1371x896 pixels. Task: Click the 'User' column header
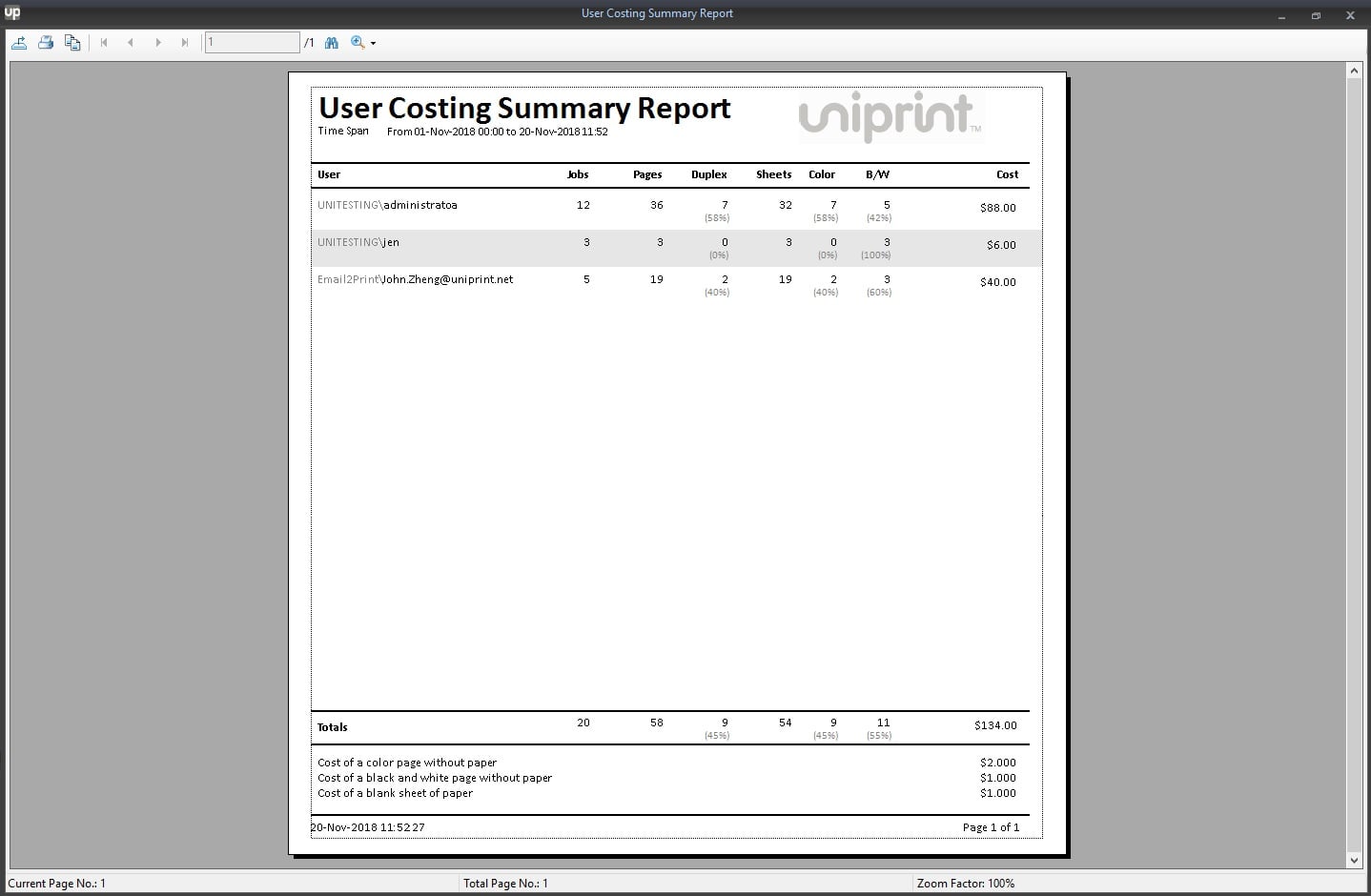[x=329, y=174]
